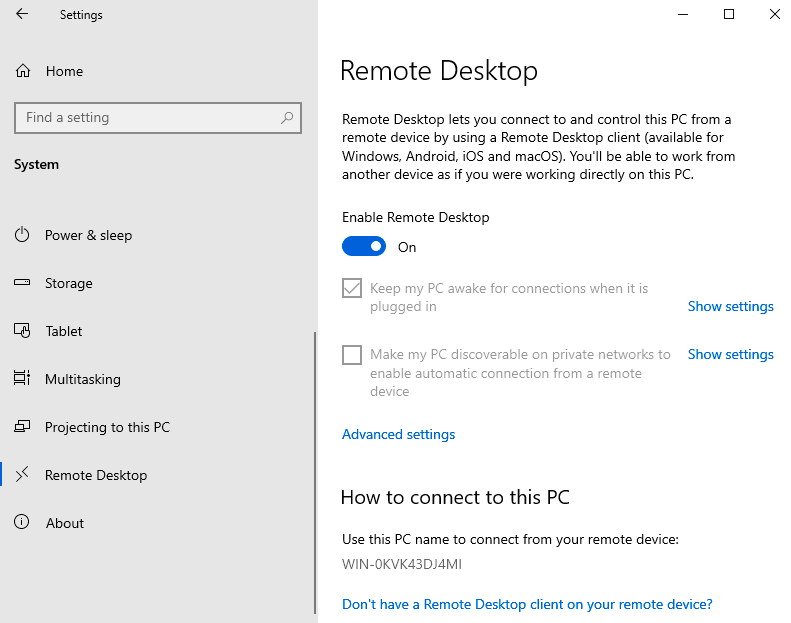Turn off Enable Remote Desktop toggle
Screen dimensions: 791x623
tap(364, 247)
